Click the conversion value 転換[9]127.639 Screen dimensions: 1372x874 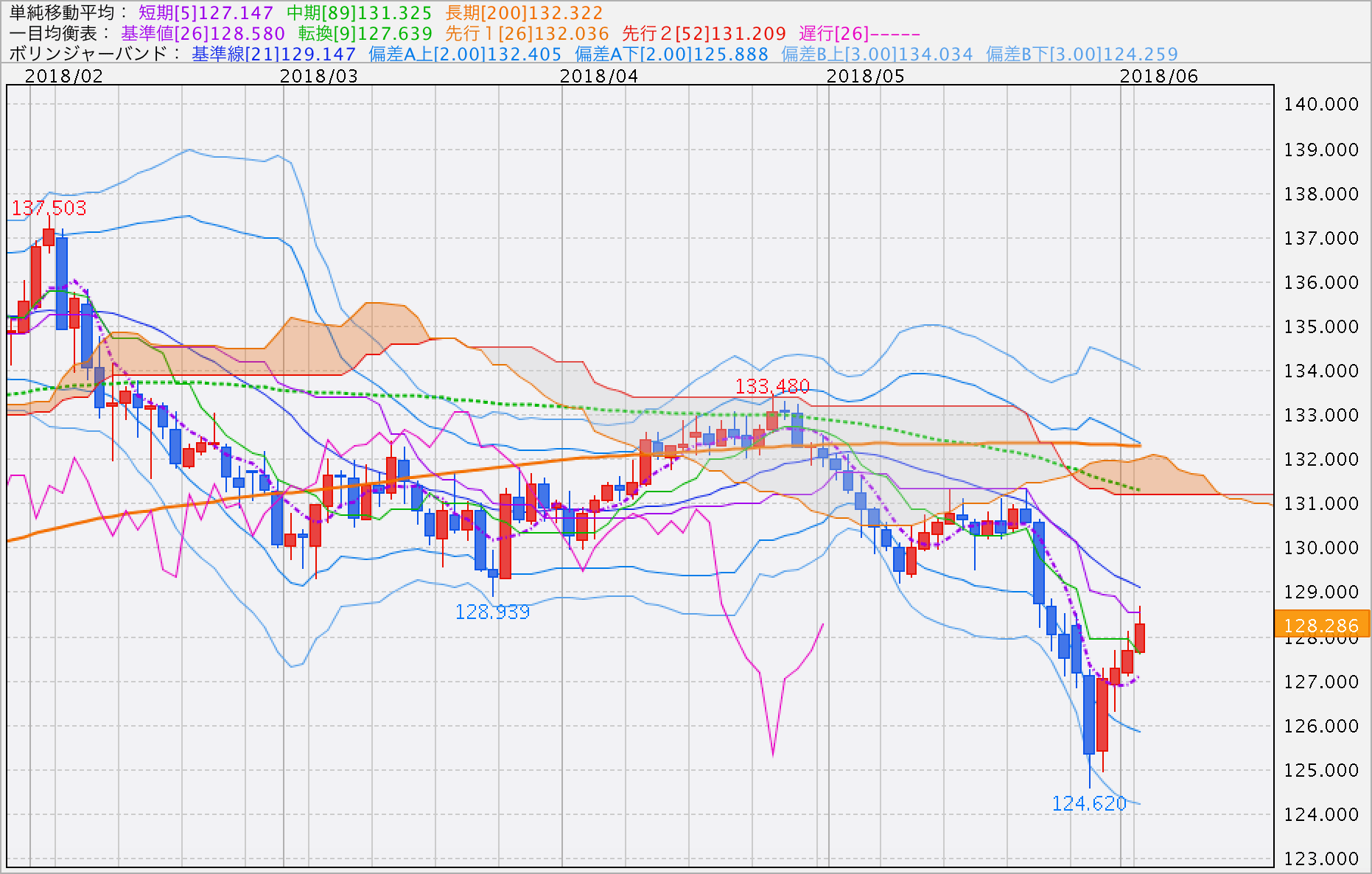[365, 33]
